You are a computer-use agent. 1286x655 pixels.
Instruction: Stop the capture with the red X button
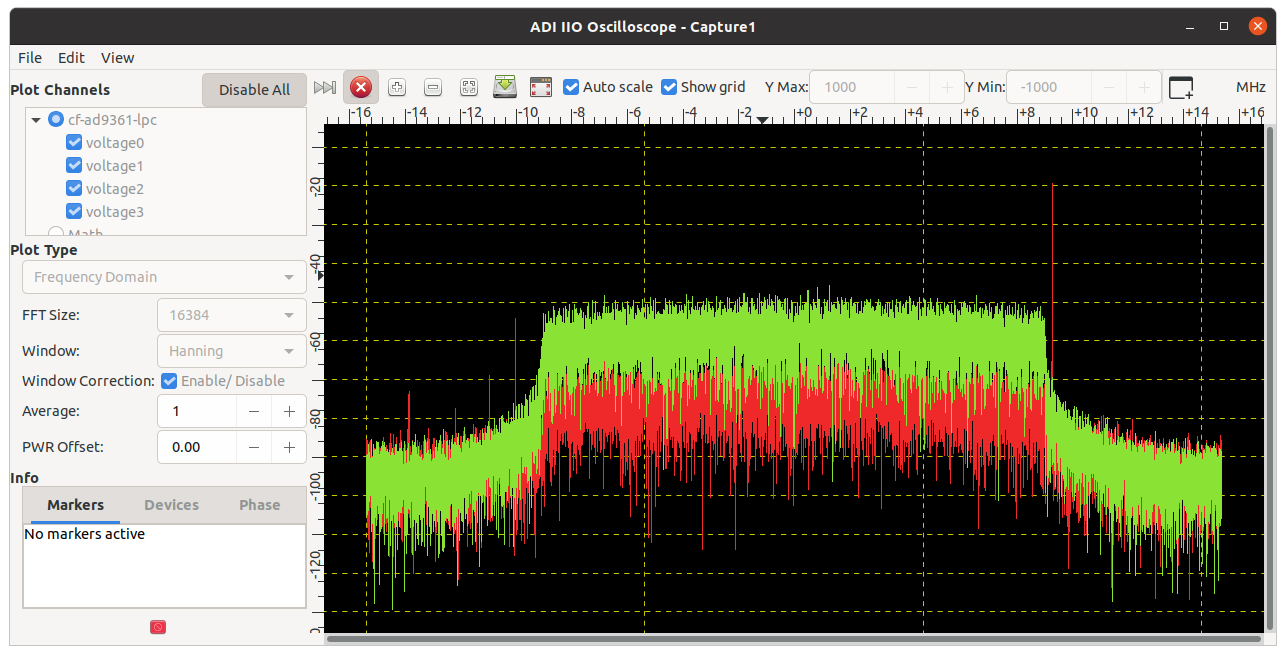point(361,88)
